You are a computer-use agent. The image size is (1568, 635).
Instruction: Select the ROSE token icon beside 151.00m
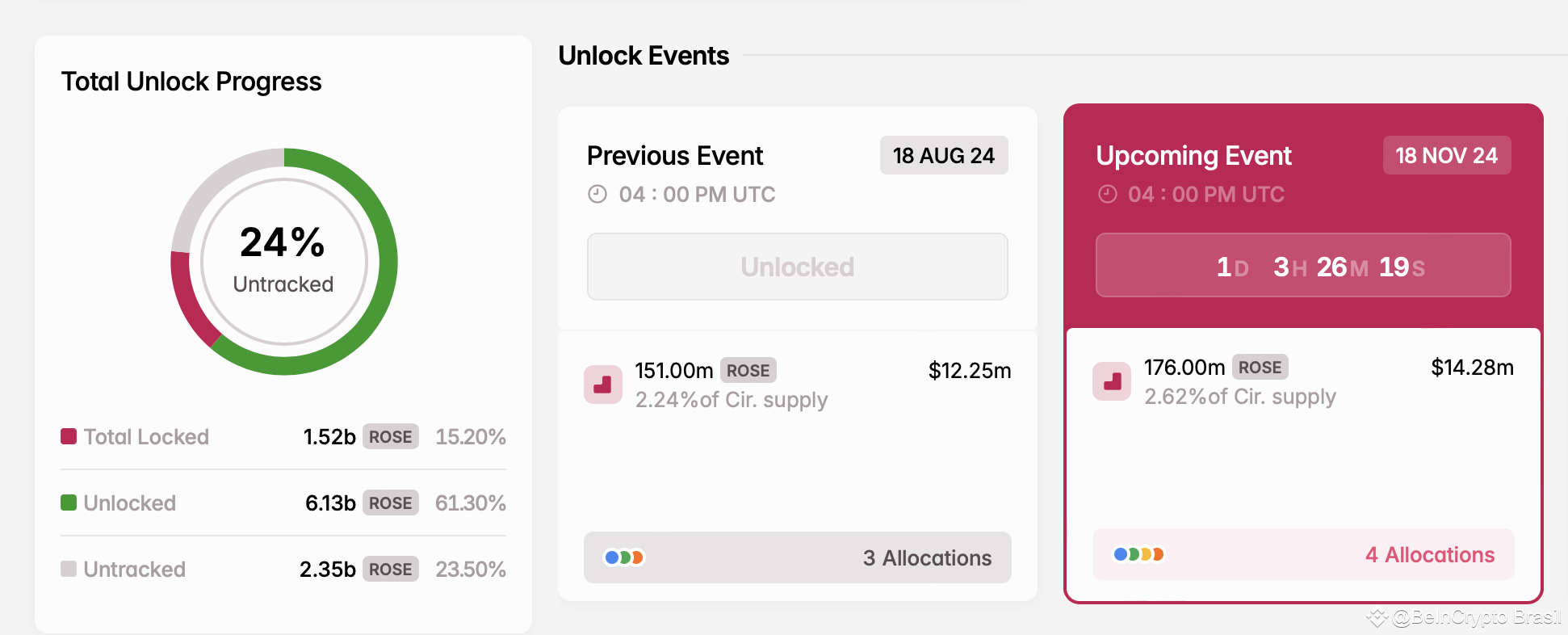[603, 385]
